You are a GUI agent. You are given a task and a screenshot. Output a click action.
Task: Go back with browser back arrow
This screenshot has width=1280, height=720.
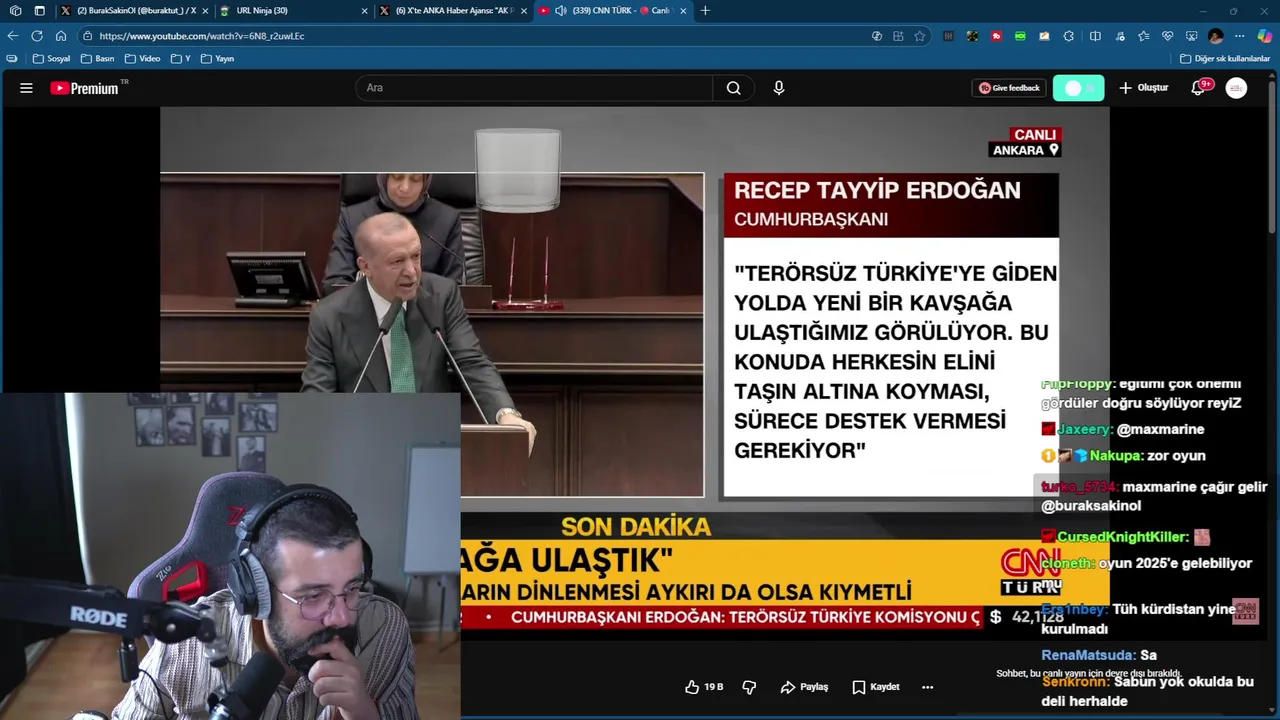(x=13, y=36)
